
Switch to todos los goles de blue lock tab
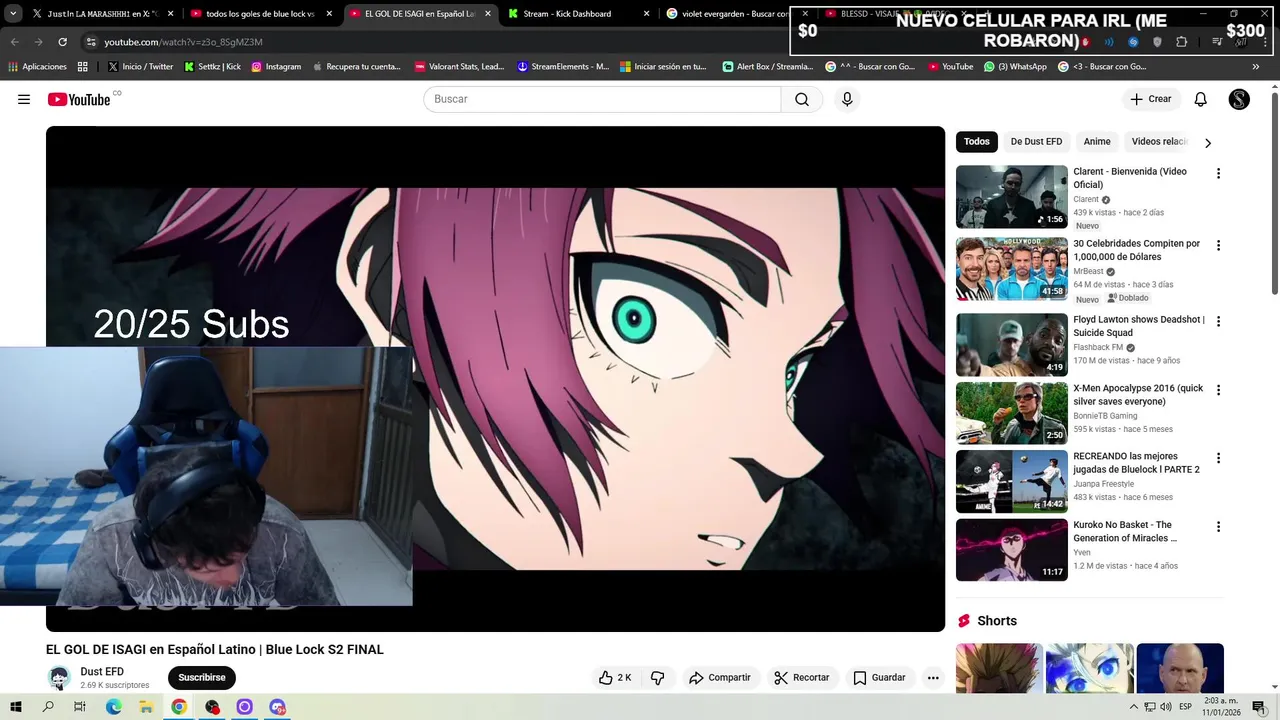point(261,14)
